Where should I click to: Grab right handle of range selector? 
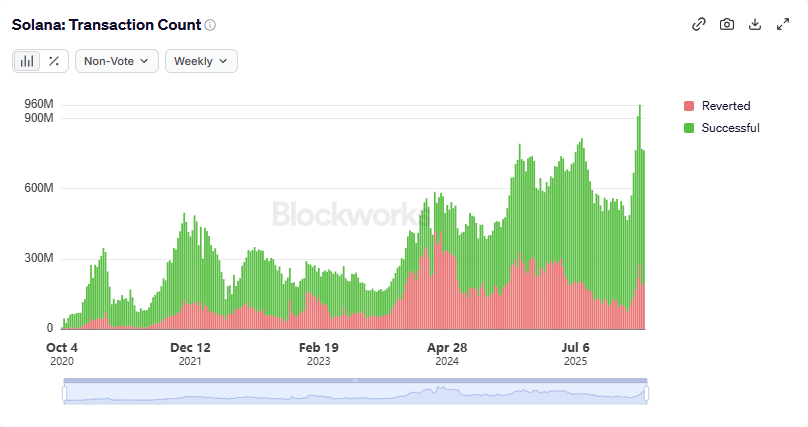pyautogui.click(x=646, y=394)
